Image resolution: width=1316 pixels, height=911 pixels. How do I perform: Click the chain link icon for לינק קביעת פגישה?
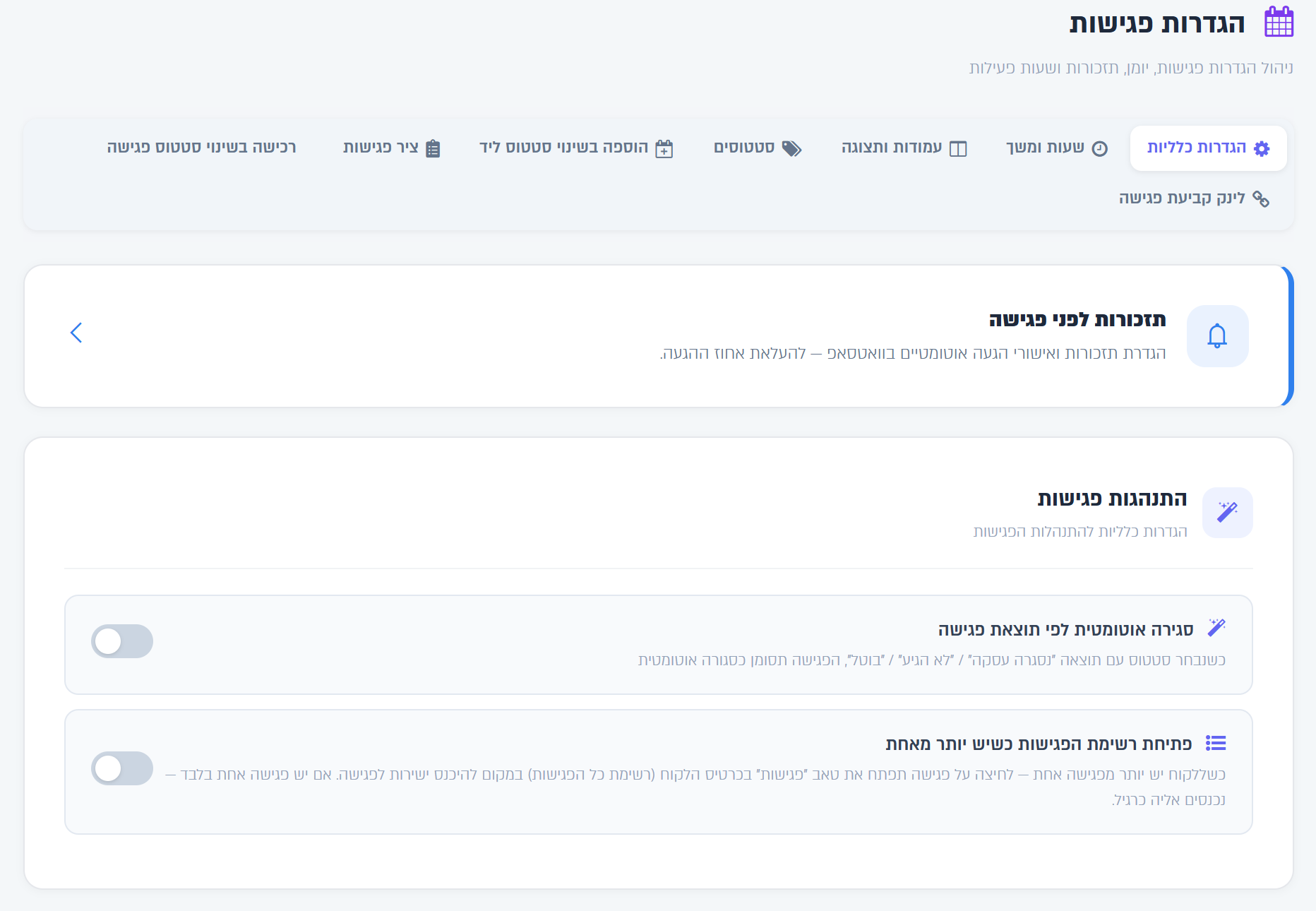(1261, 199)
